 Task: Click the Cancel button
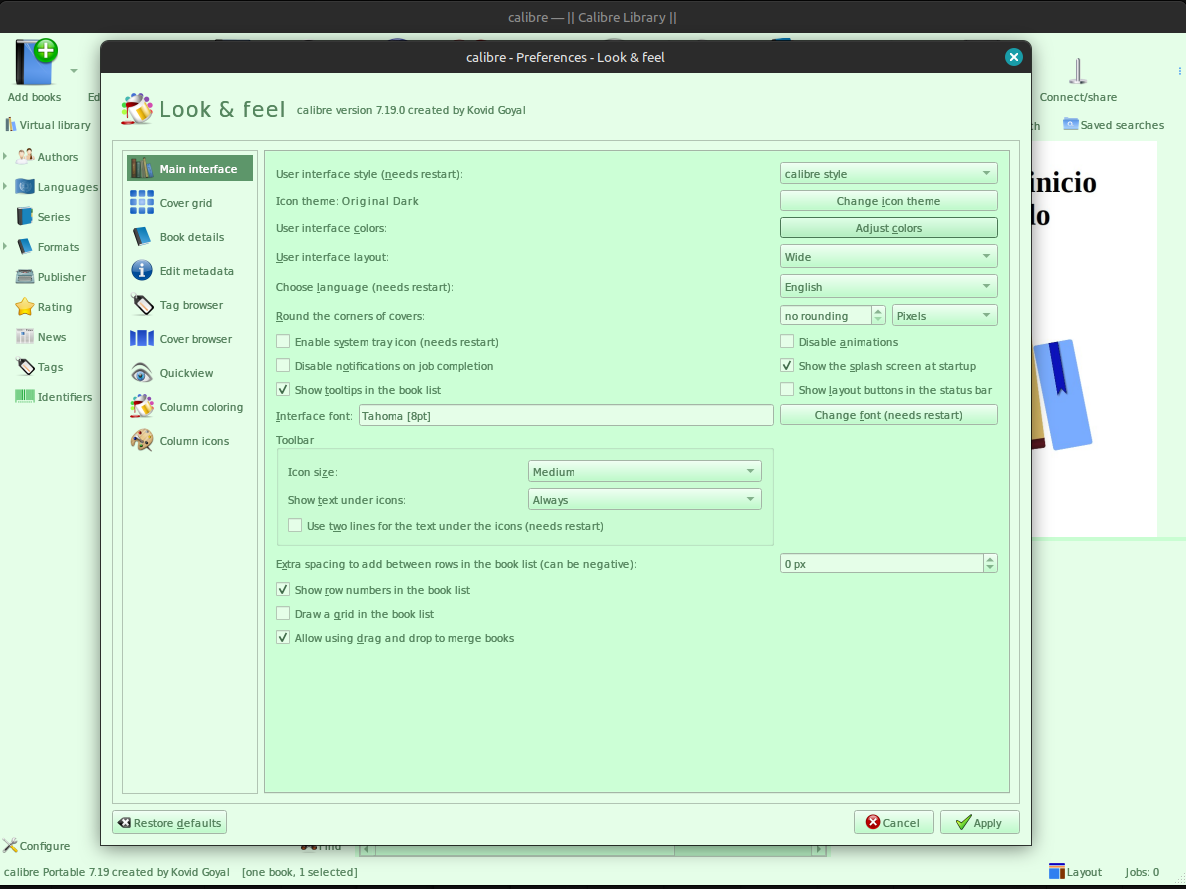click(x=893, y=822)
